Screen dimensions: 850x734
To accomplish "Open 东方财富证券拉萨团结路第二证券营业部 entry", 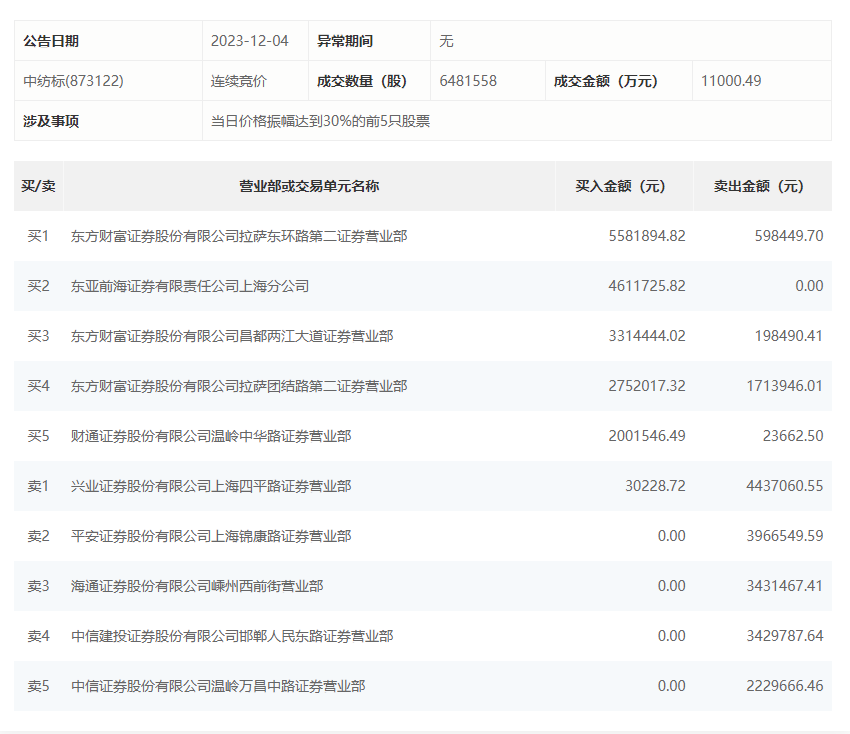I will 239,386.
